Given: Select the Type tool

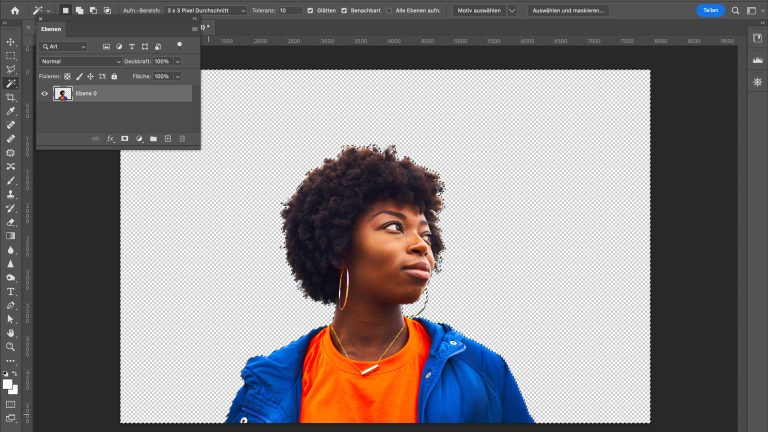Looking at the screenshot, I should click(11, 291).
